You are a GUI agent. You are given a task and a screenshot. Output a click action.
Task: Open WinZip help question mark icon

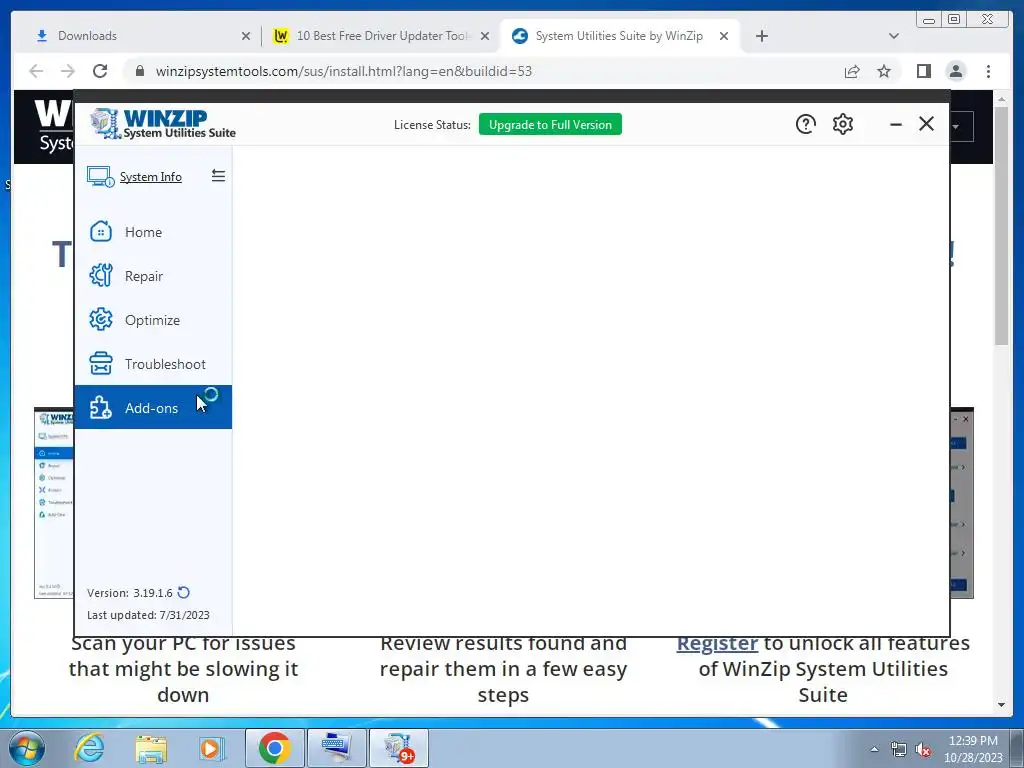[x=805, y=124]
